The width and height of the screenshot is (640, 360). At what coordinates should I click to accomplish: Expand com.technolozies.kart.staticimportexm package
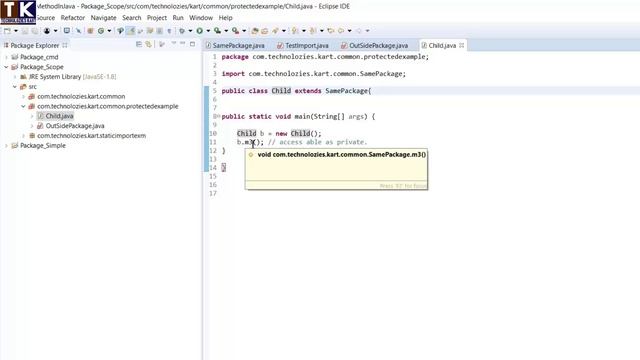click(x=24, y=136)
